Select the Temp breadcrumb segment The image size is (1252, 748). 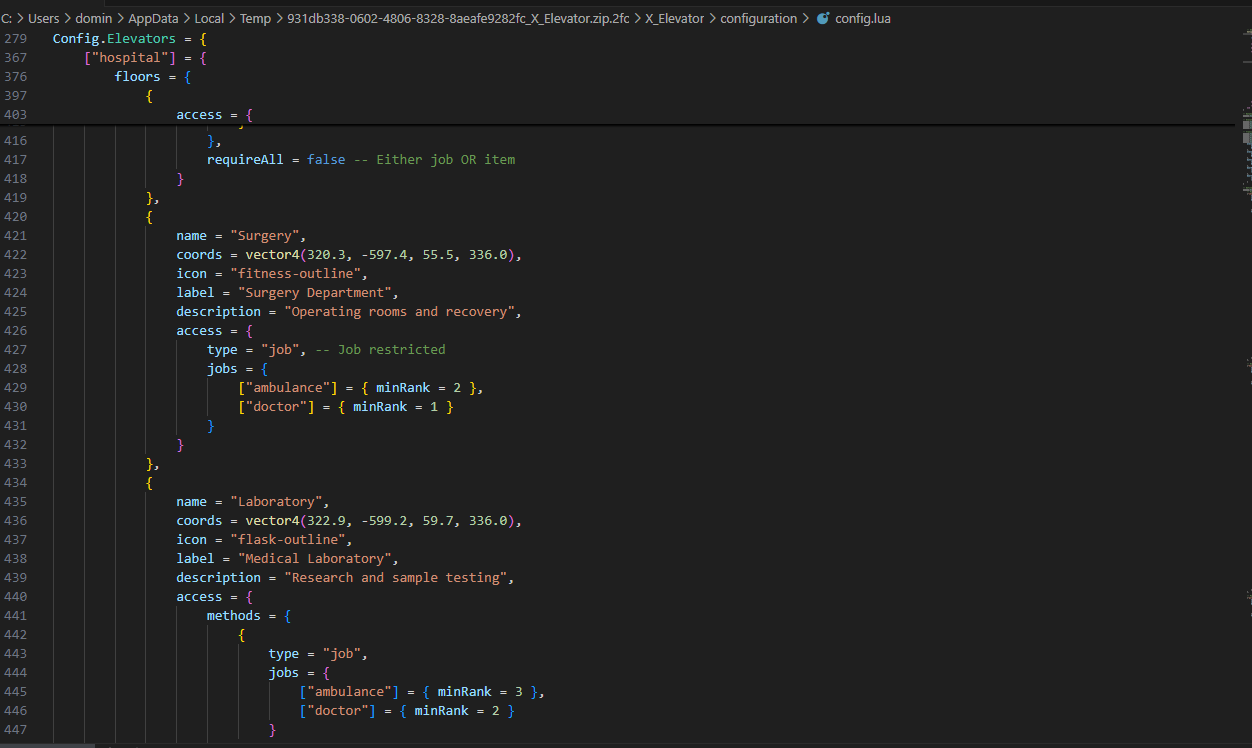pos(255,18)
